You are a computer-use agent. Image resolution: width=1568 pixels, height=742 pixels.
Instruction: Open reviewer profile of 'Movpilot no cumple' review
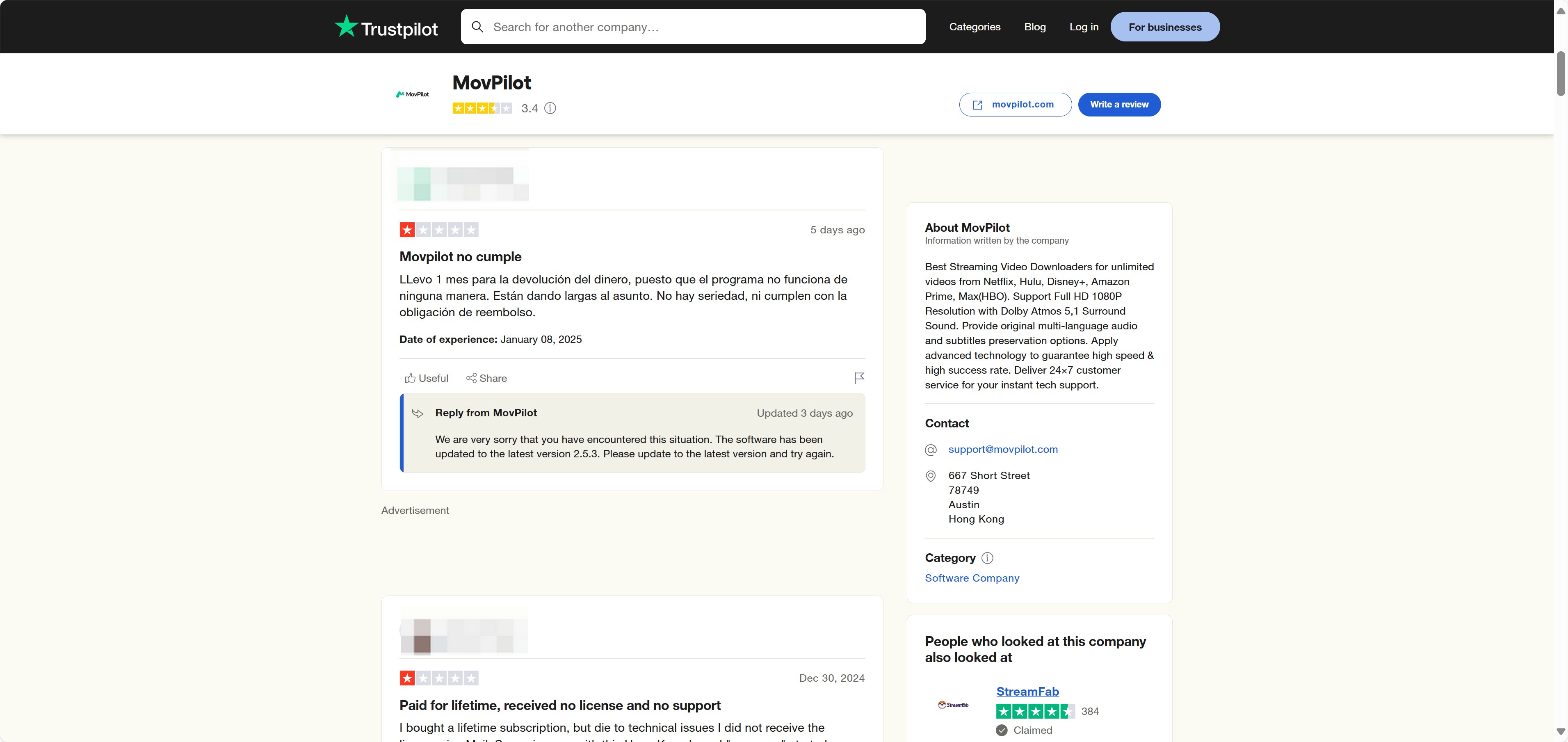click(463, 183)
